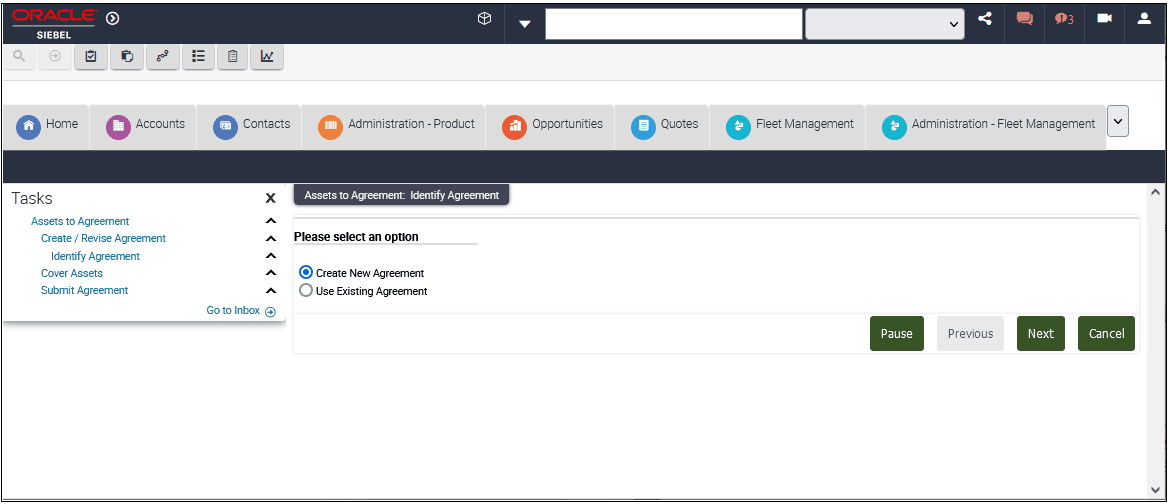Click the Opportunities tab chart icon
Screen dimensions: 1169x504
point(514,127)
